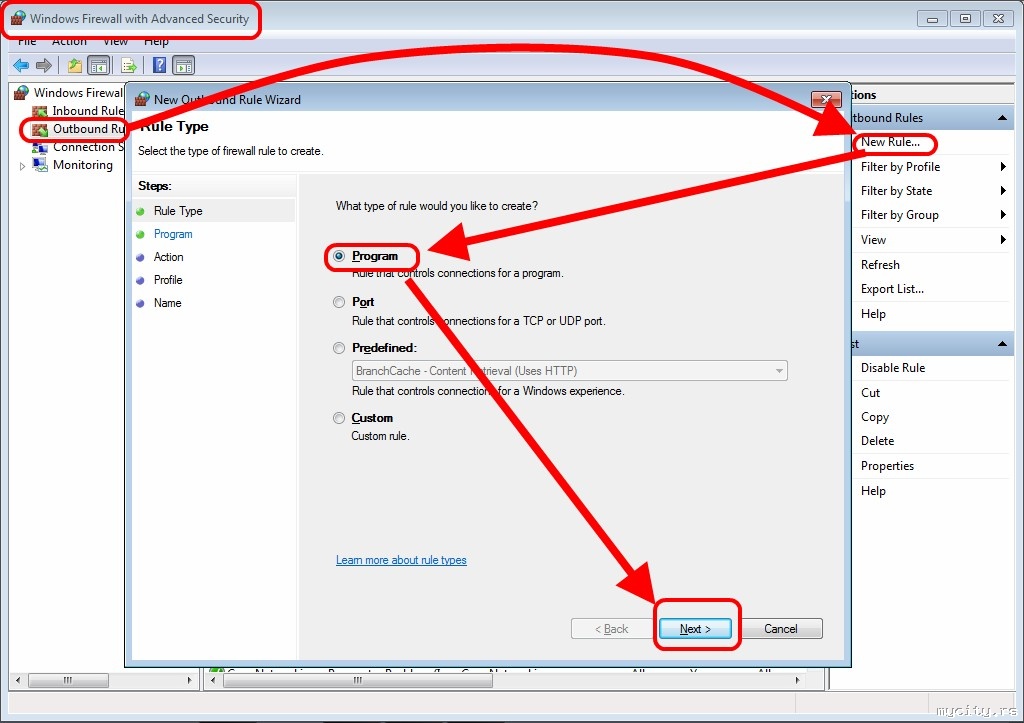The width and height of the screenshot is (1024, 723).
Task: Click the Back arrow toolbar icon
Action: 21,65
